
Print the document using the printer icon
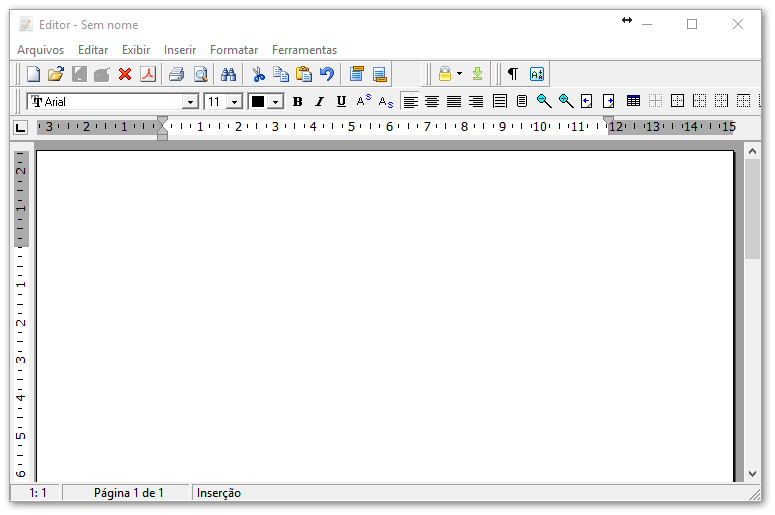point(176,74)
